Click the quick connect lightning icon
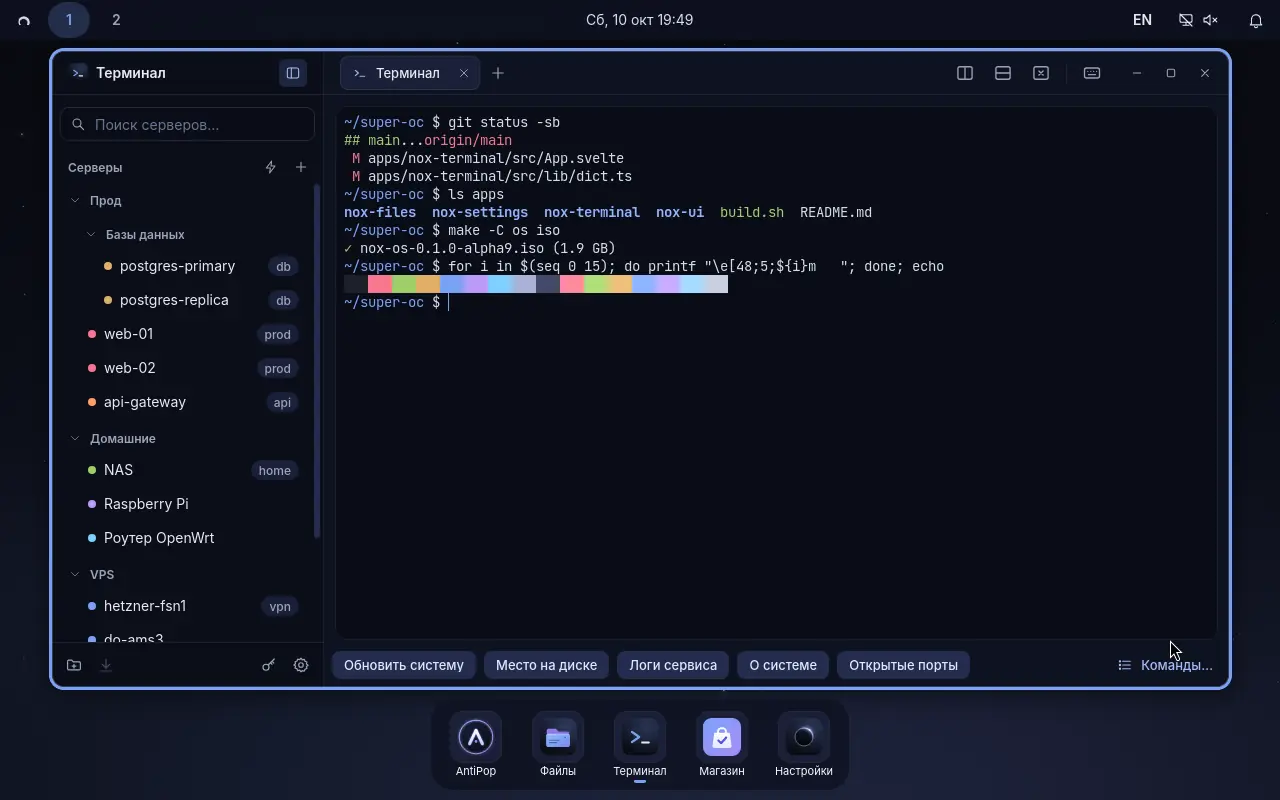Image resolution: width=1280 pixels, height=800 pixels. [270, 167]
